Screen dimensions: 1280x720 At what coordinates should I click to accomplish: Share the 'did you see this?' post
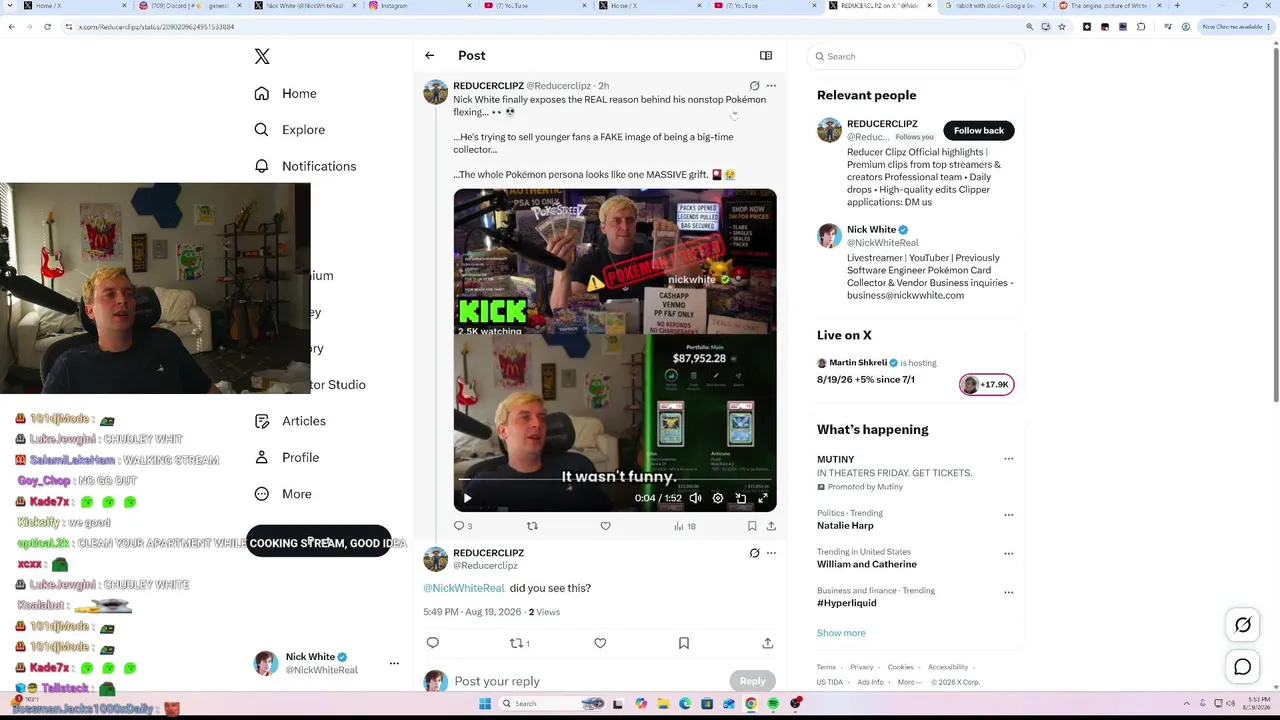click(x=768, y=643)
